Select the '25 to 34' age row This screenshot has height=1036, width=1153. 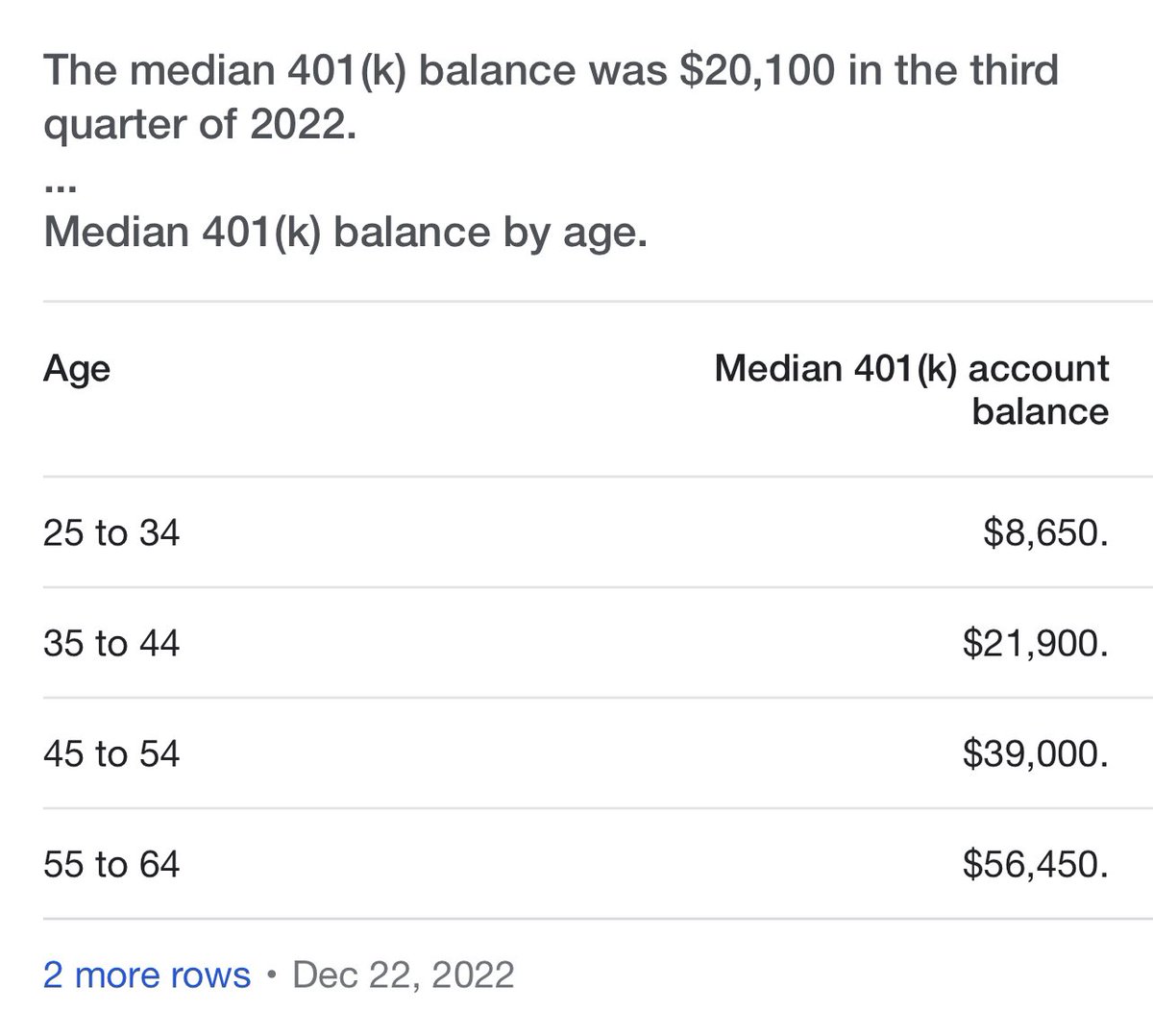pyautogui.click(x=111, y=532)
